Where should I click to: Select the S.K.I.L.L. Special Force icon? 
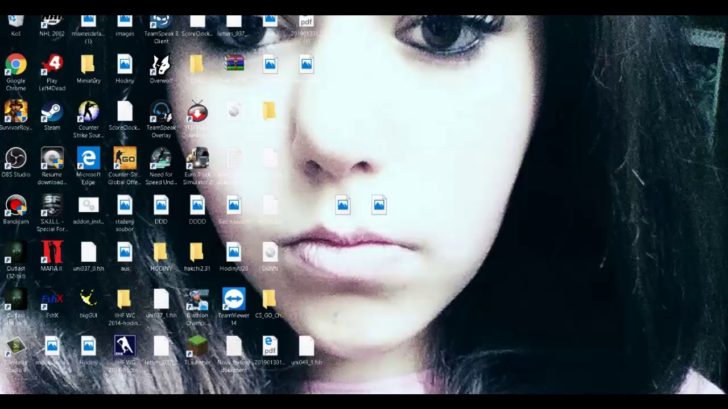click(x=52, y=205)
